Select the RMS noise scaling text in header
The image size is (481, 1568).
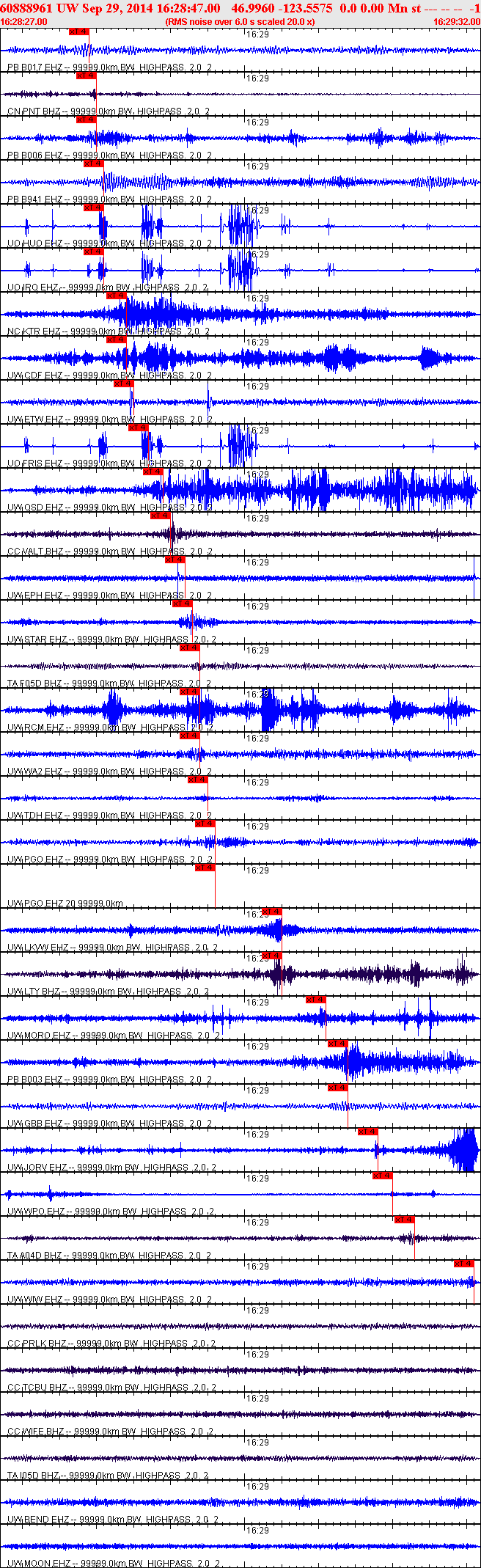pyautogui.click(x=240, y=22)
